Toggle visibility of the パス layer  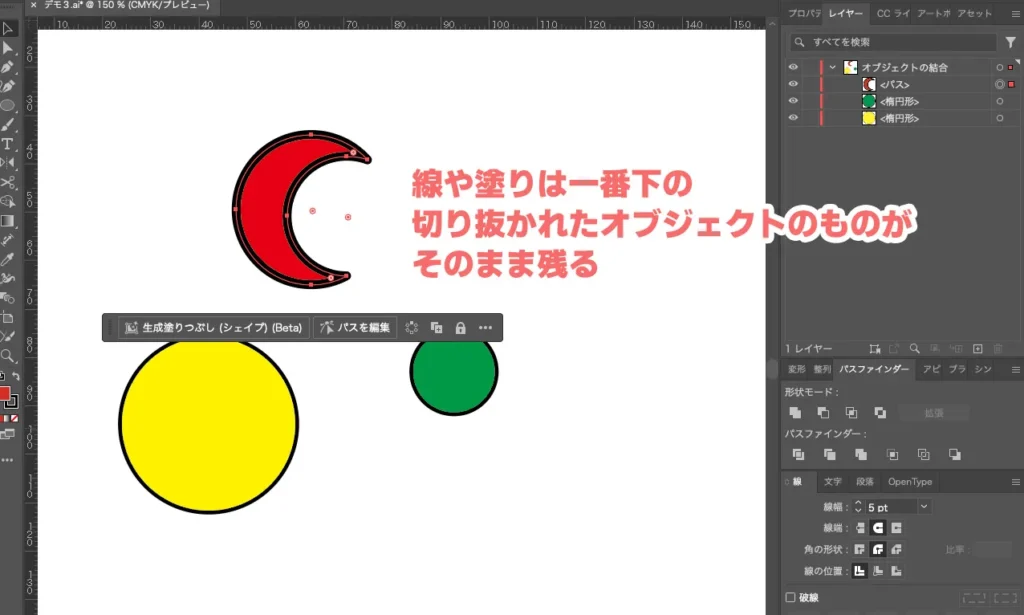tap(793, 84)
